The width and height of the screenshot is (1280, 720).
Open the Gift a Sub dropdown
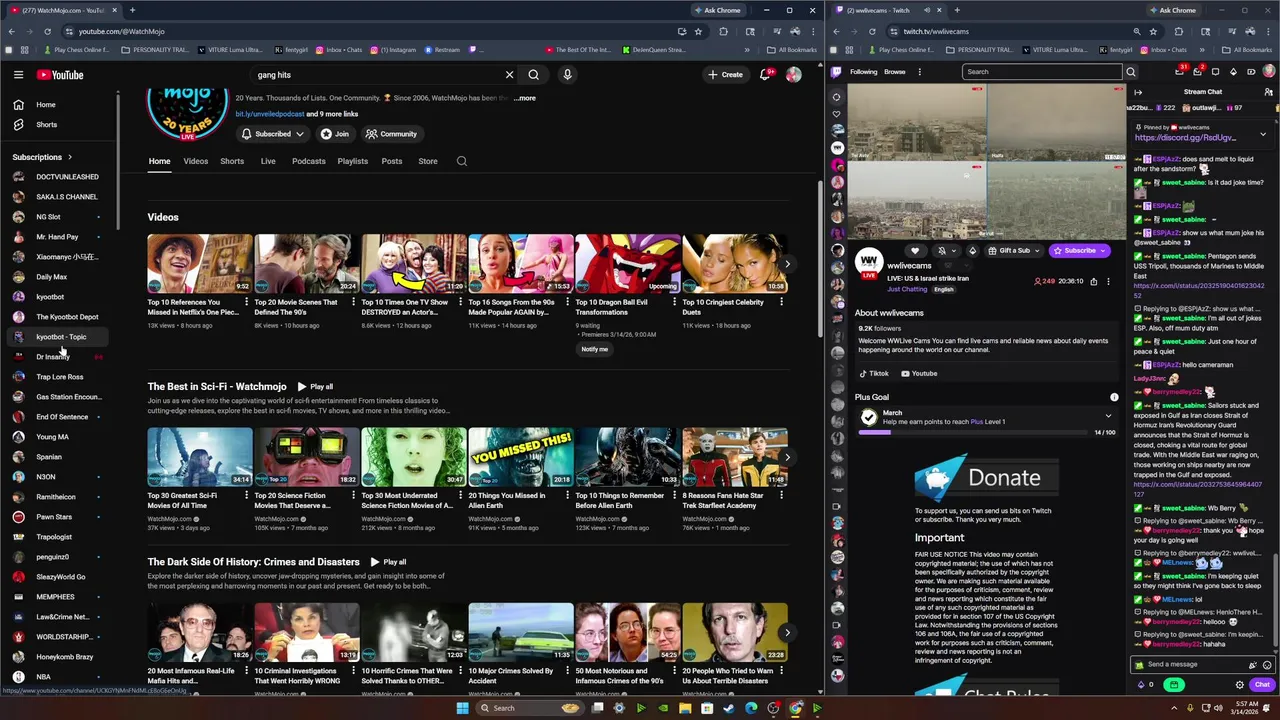[1014, 251]
